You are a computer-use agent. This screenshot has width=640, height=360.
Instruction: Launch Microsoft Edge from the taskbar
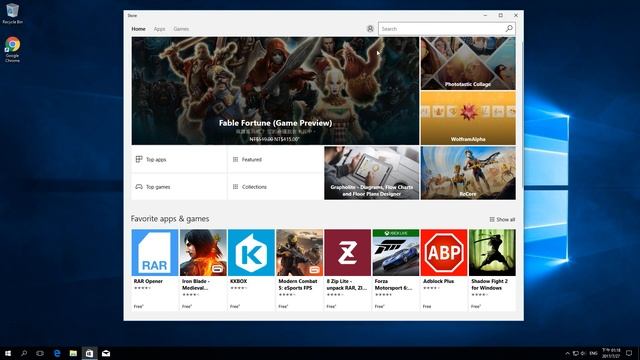(x=57, y=353)
